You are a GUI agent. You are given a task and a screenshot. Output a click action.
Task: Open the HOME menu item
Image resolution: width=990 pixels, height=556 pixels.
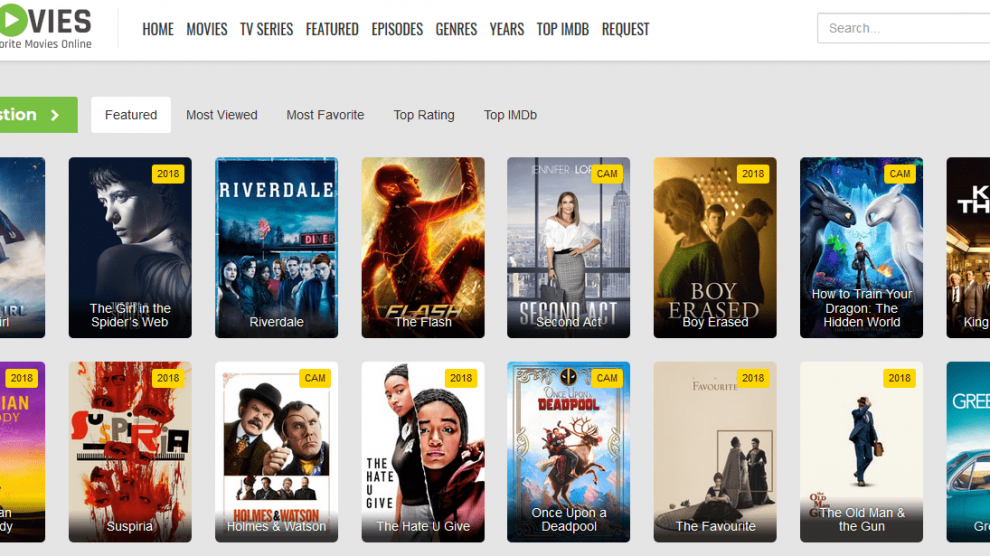158,29
